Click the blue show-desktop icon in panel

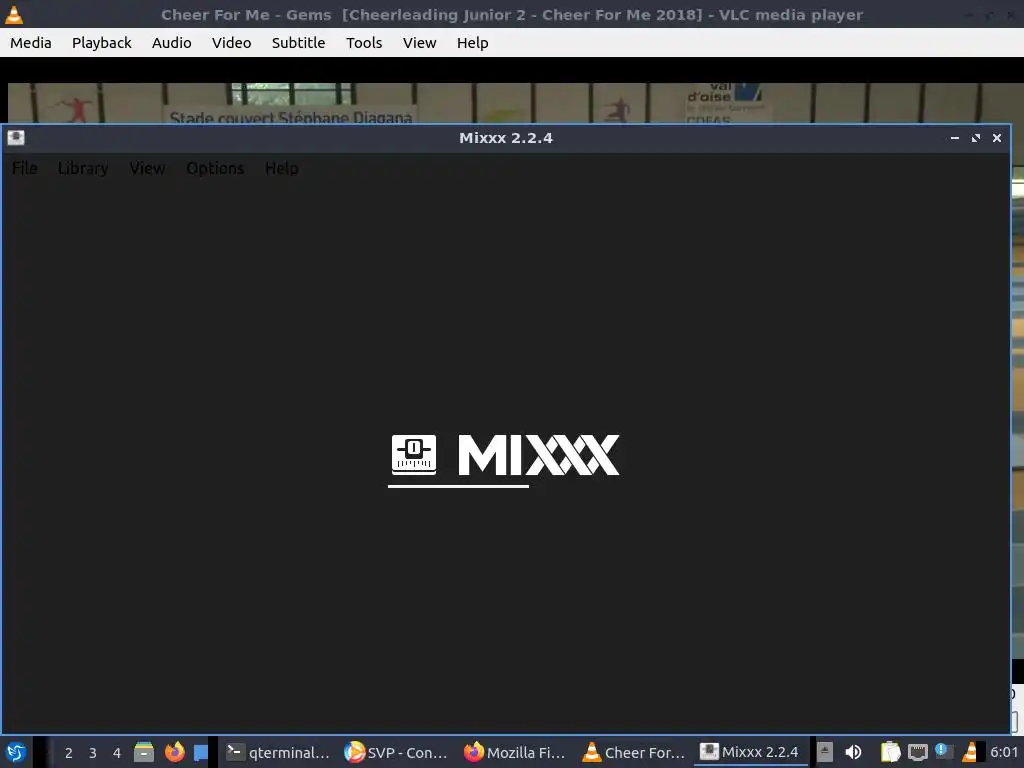click(x=201, y=752)
